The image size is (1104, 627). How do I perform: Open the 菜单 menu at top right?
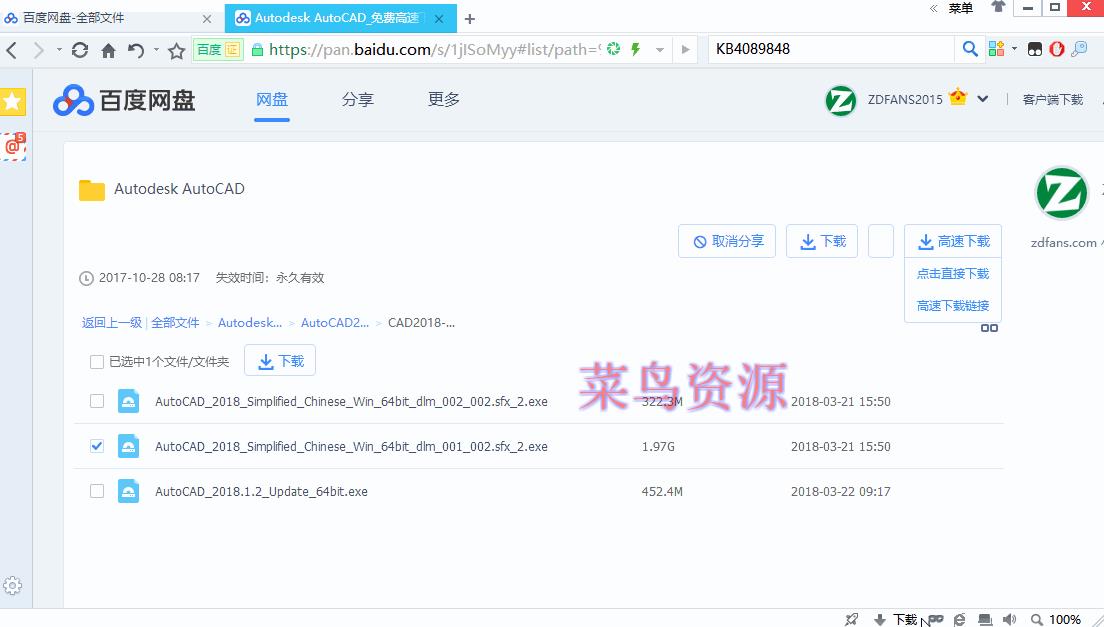point(959,8)
